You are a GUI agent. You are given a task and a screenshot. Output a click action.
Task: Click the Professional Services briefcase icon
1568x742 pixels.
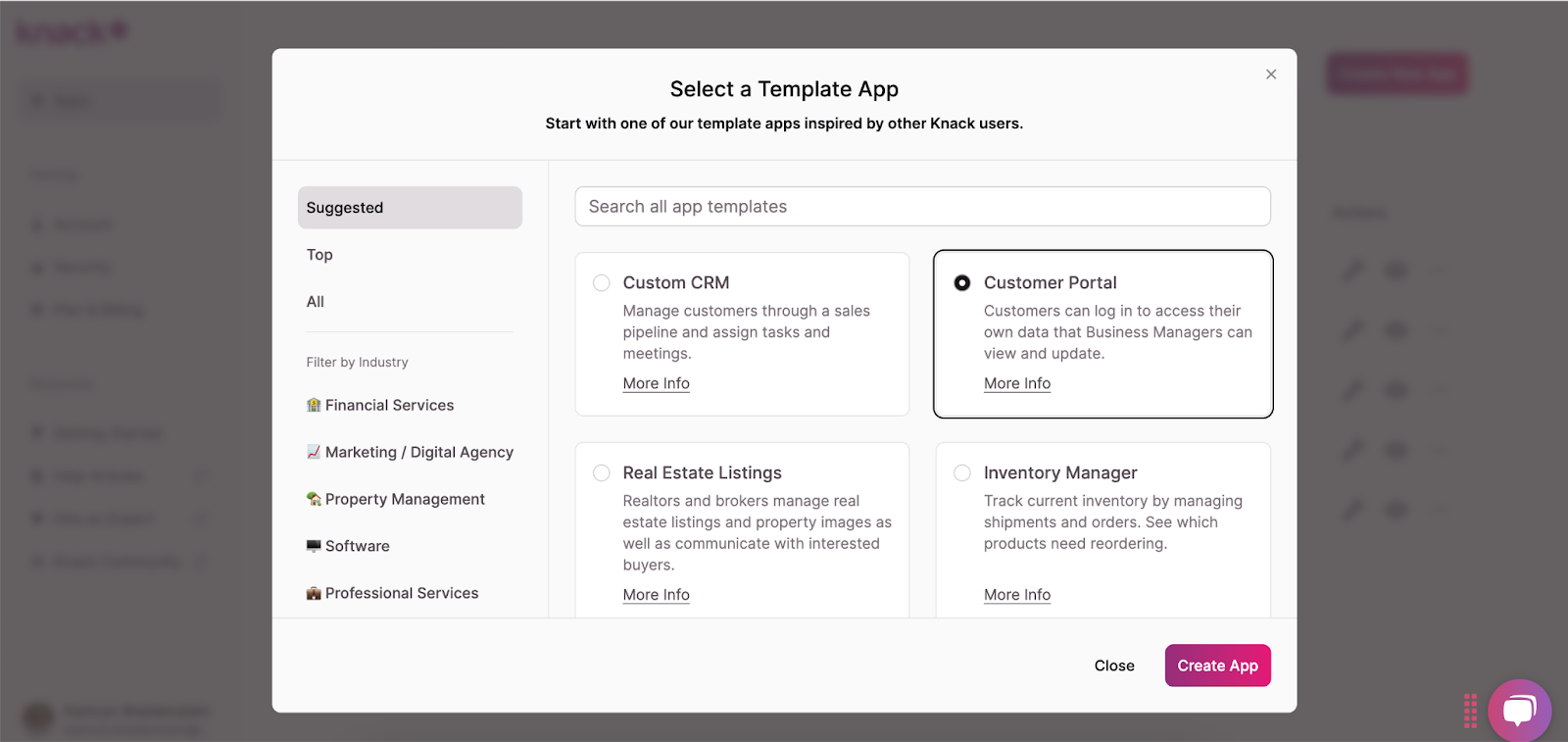coord(314,593)
